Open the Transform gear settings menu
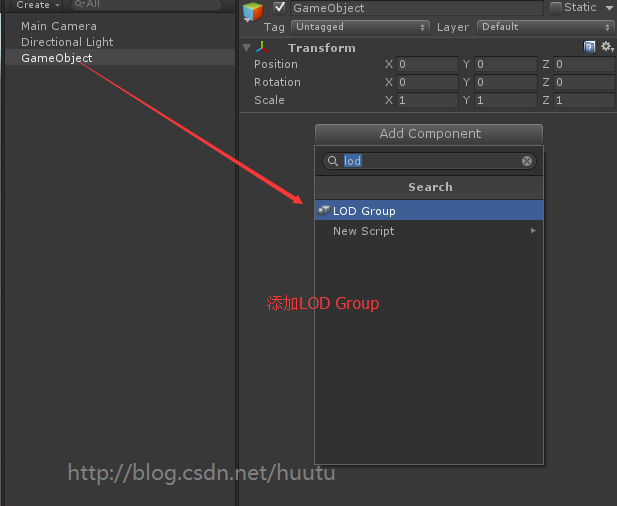The width and height of the screenshot is (617, 506). coord(607,47)
